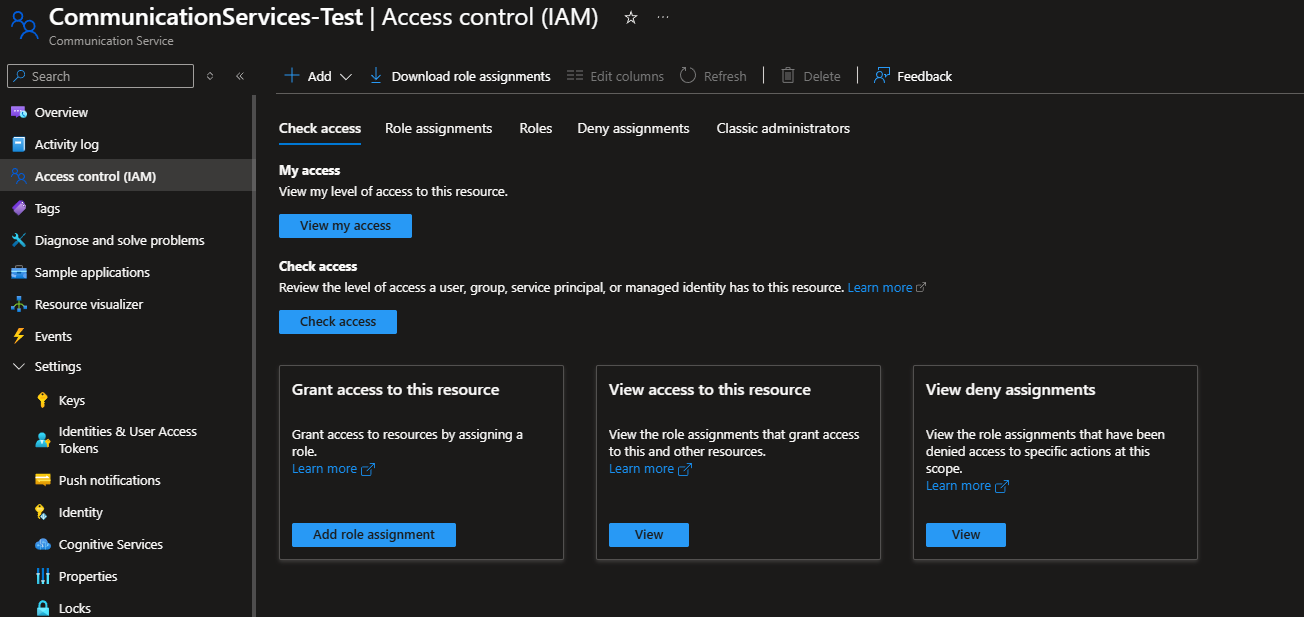The image size is (1304, 617).
Task: Open Tags from sidebar
Action: point(47,208)
